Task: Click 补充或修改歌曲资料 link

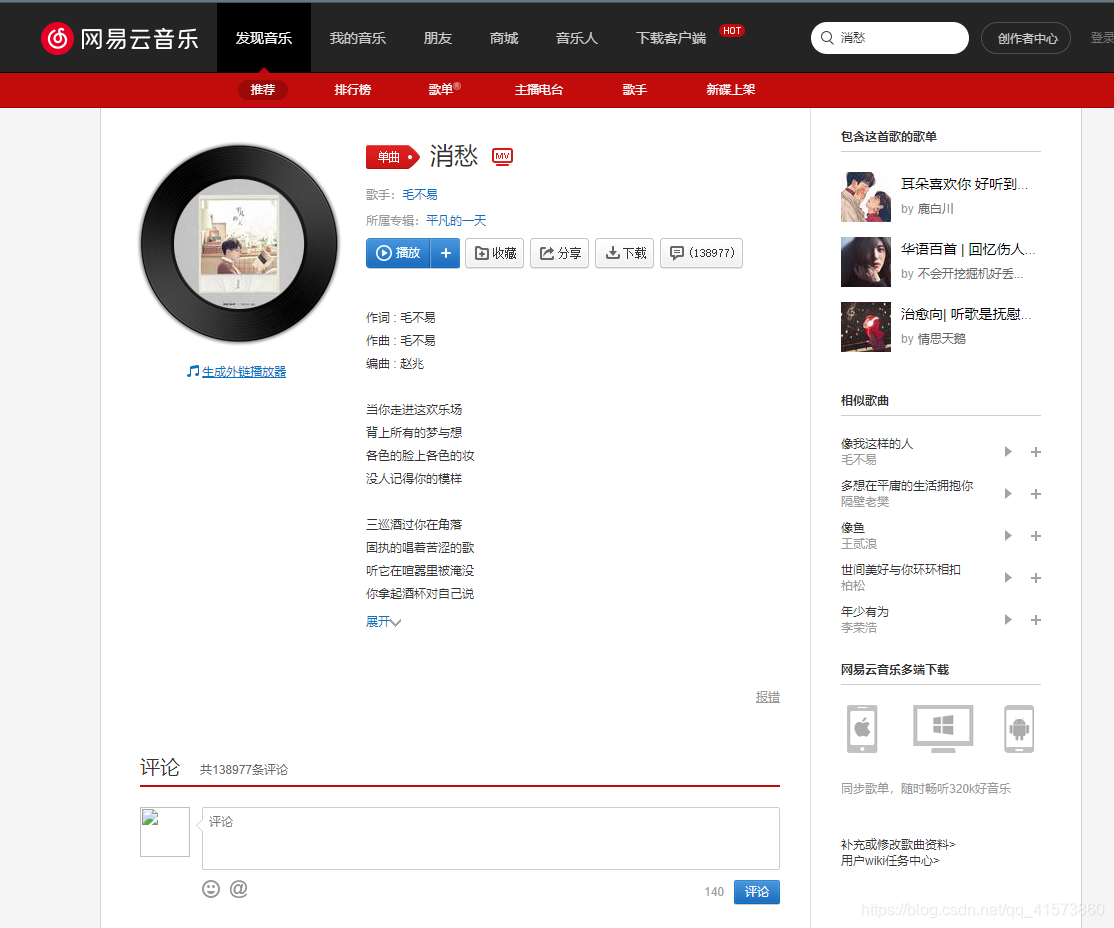Action: coord(898,845)
